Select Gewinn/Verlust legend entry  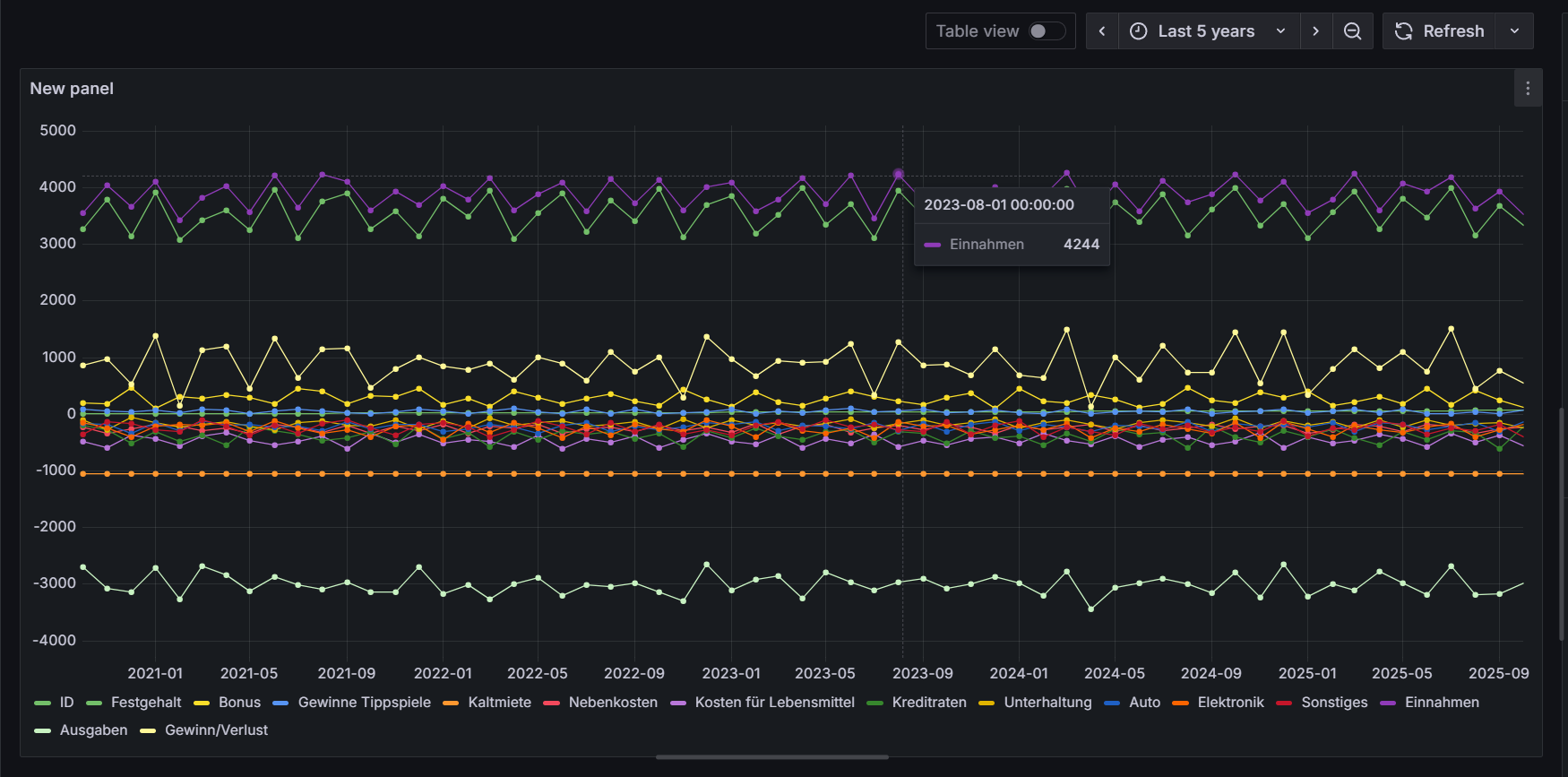coord(216,730)
